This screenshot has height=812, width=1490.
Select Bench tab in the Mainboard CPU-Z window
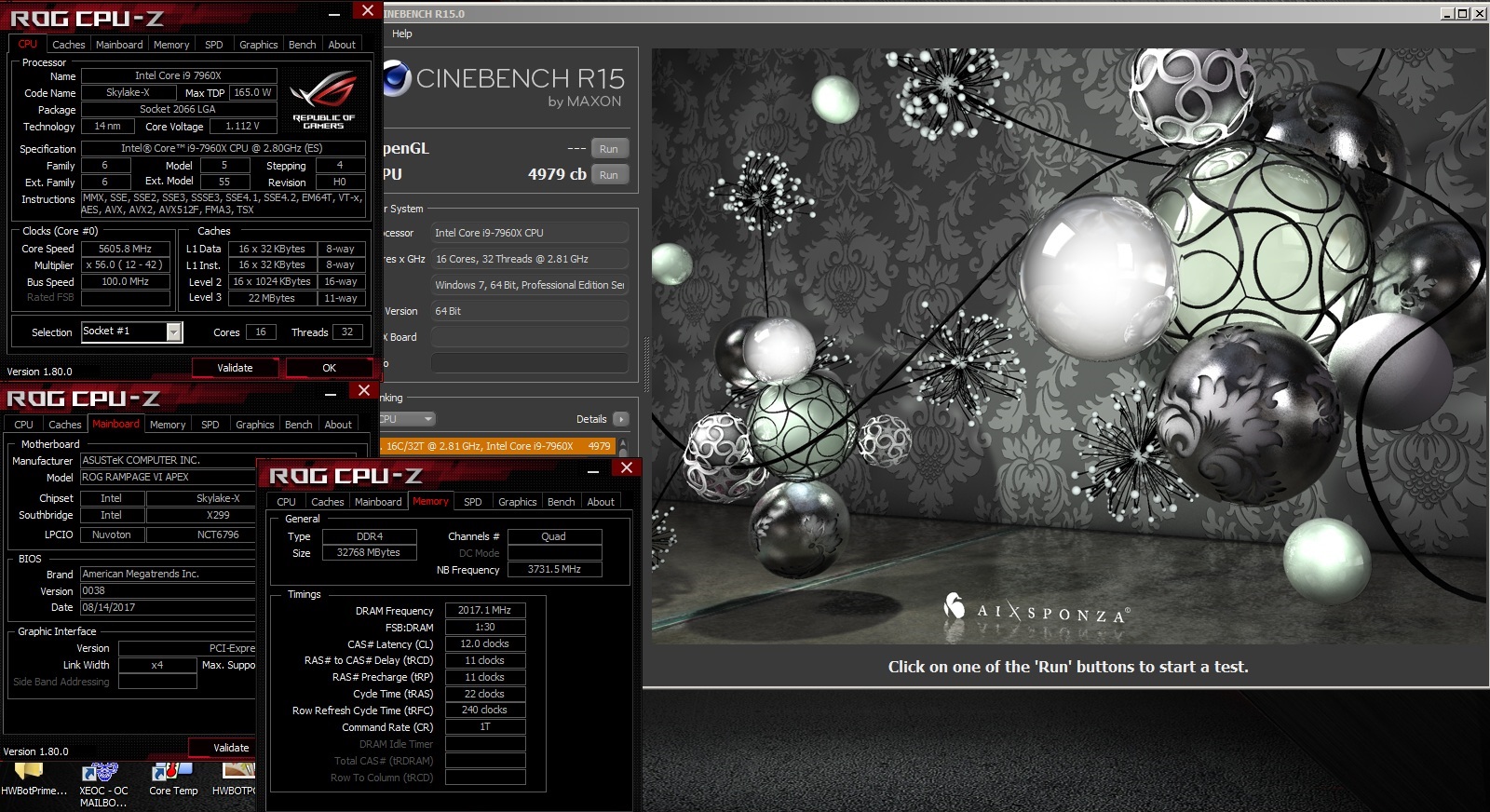pyautogui.click(x=299, y=425)
